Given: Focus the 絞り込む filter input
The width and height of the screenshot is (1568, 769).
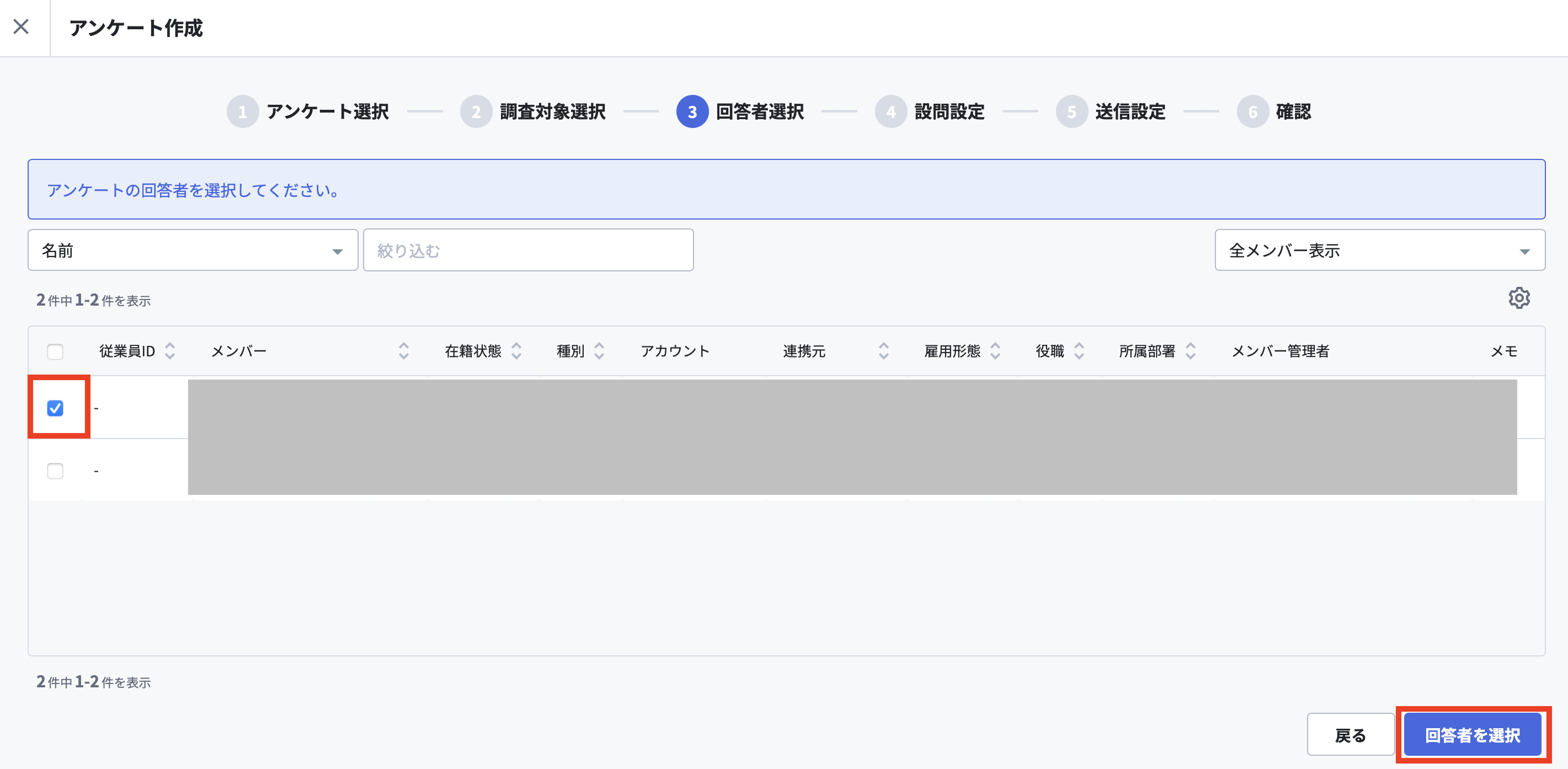Looking at the screenshot, I should click(529, 250).
